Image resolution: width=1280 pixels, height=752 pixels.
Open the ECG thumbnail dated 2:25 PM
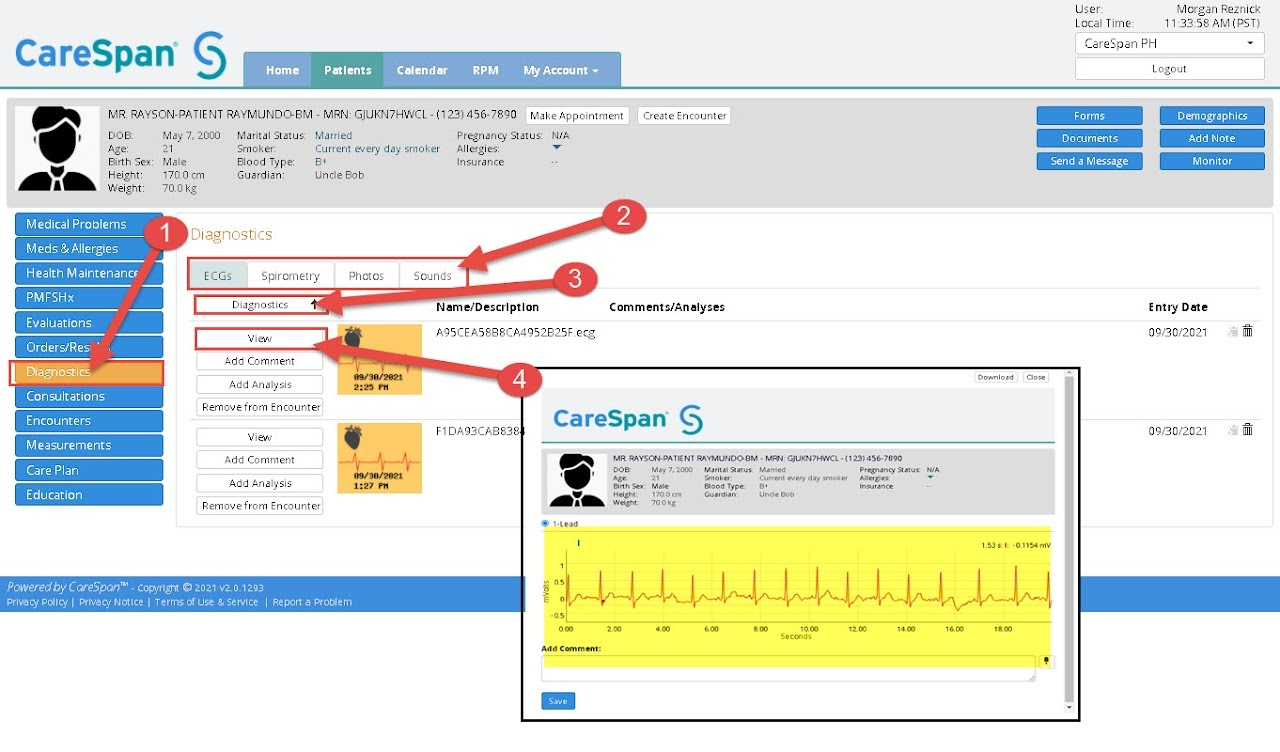click(379, 359)
